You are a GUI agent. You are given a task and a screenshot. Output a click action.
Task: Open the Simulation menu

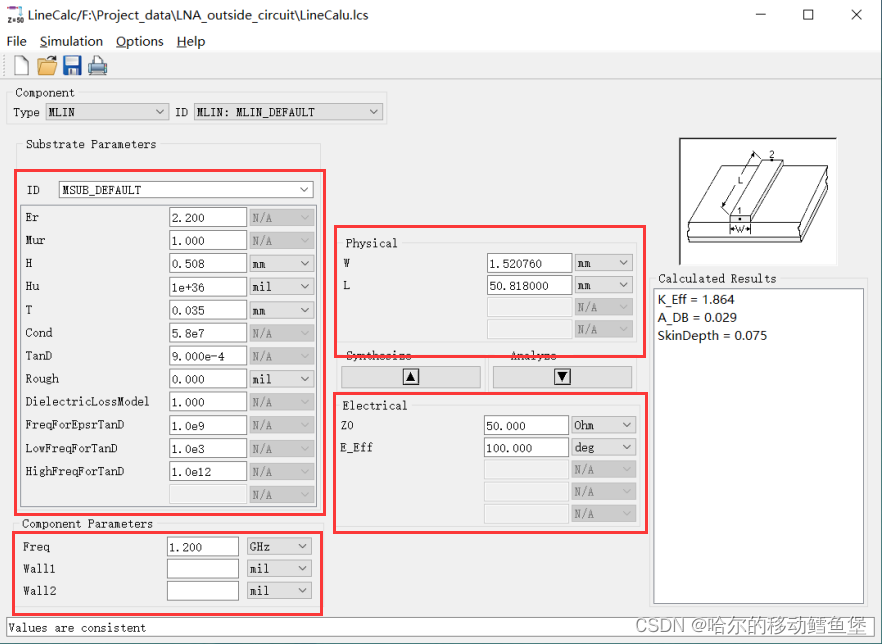71,41
